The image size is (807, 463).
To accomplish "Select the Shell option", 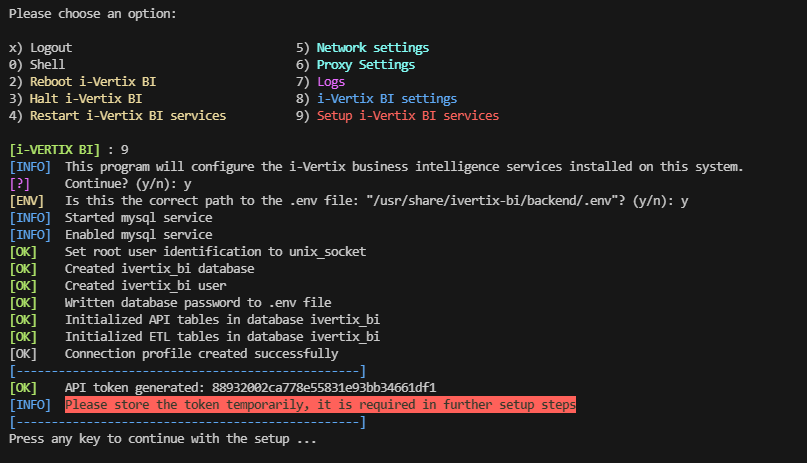I will tap(37, 65).
